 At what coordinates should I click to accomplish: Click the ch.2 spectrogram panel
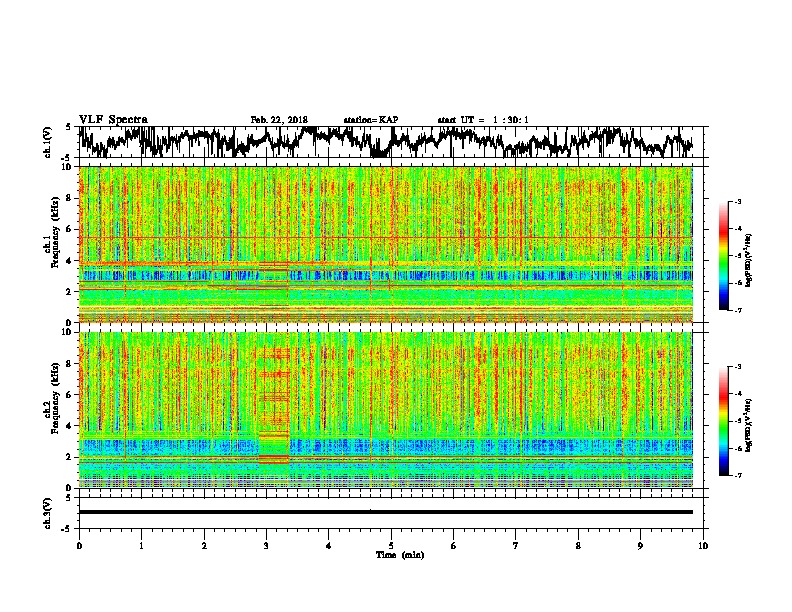click(x=386, y=410)
